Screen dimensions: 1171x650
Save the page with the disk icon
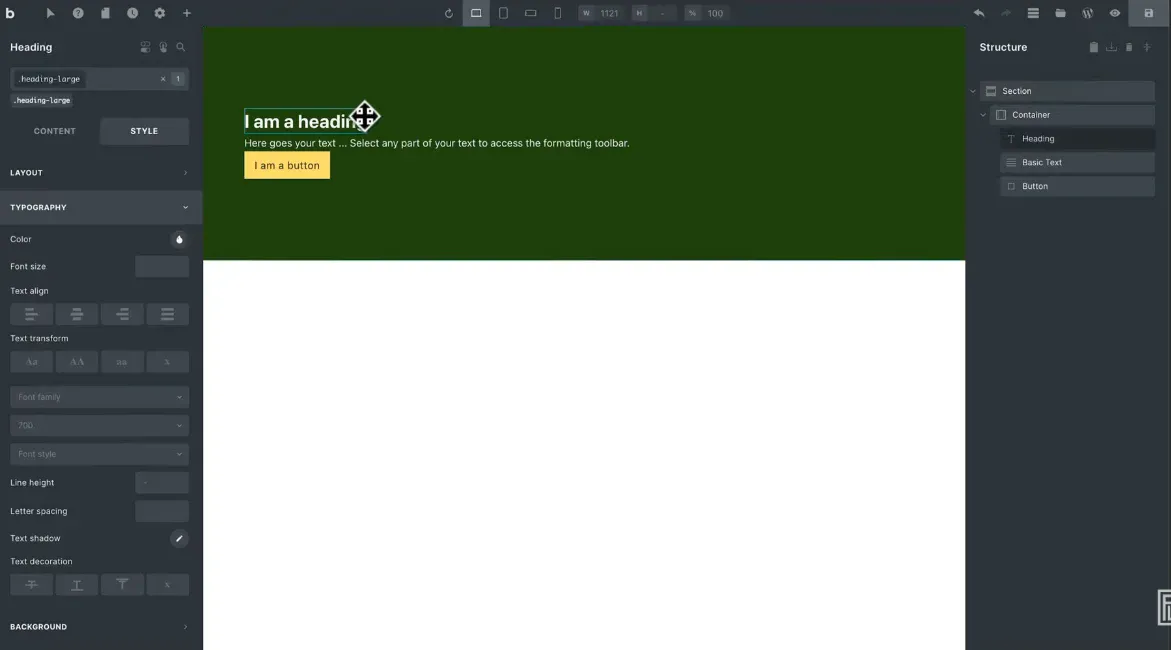tap(1149, 13)
